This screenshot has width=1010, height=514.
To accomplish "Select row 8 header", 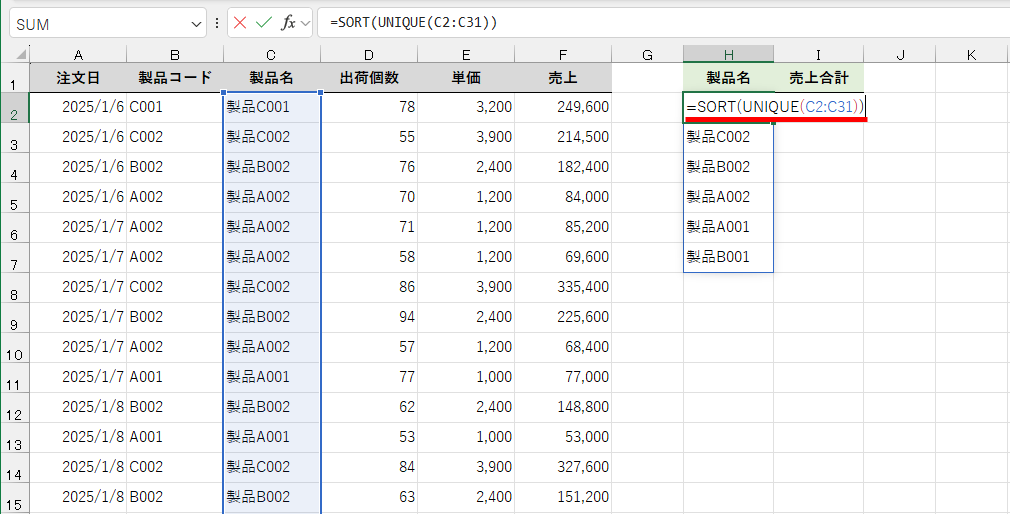I will tap(14, 287).
